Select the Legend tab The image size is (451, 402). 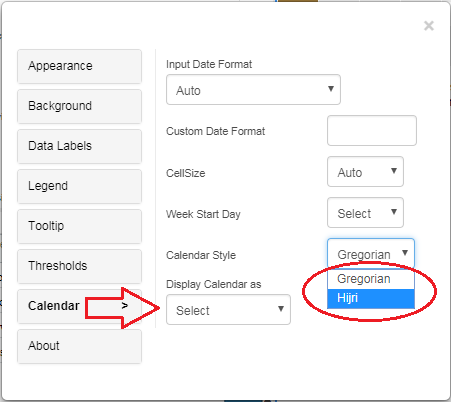(79, 186)
